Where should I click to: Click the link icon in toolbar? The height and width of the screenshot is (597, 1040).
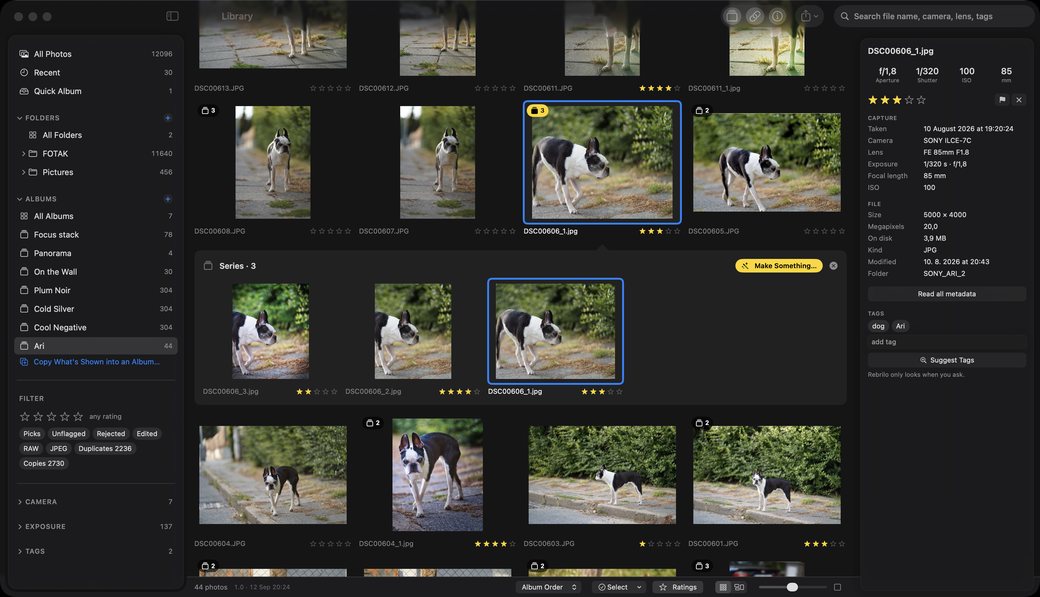pos(755,16)
